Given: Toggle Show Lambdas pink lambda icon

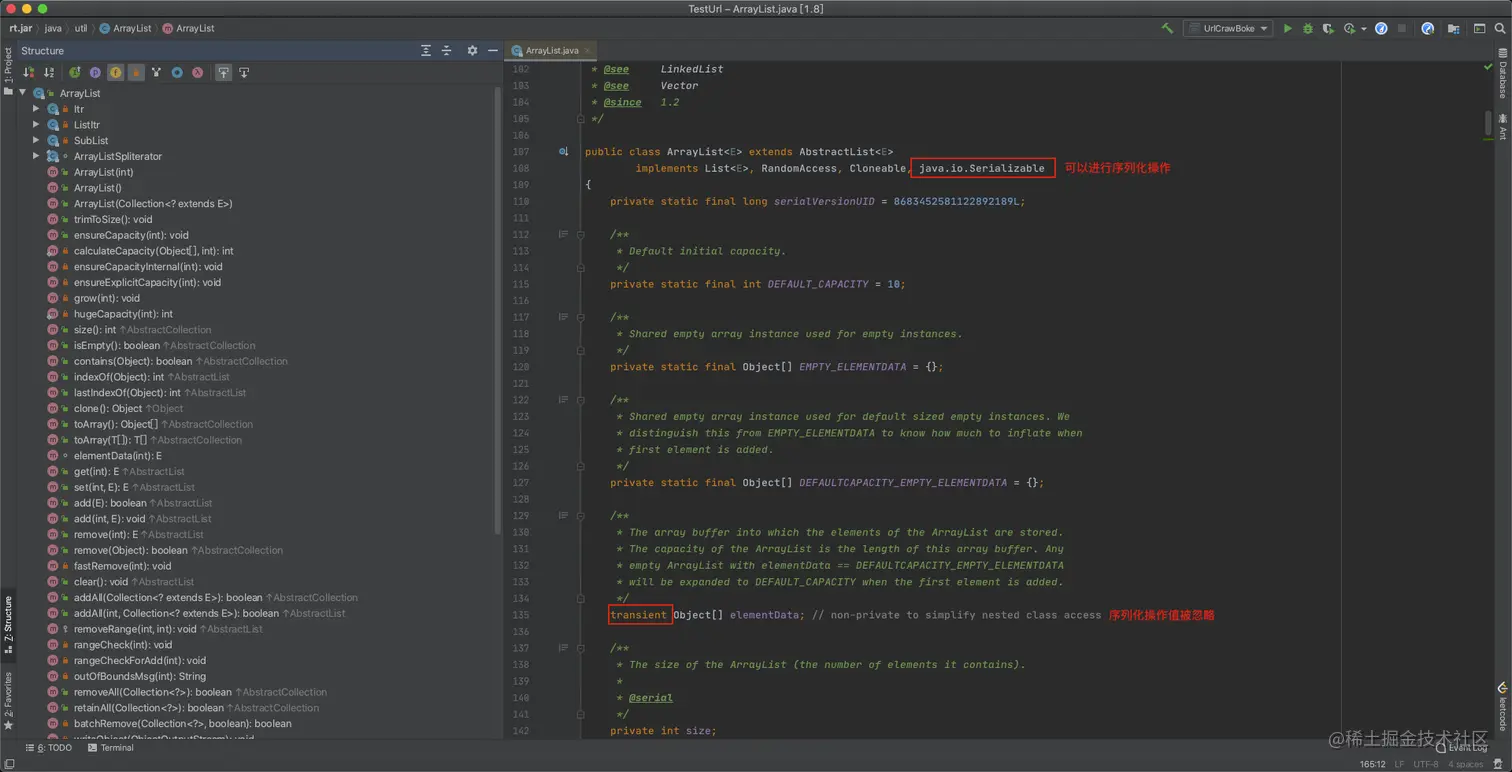Looking at the screenshot, I should tap(197, 73).
